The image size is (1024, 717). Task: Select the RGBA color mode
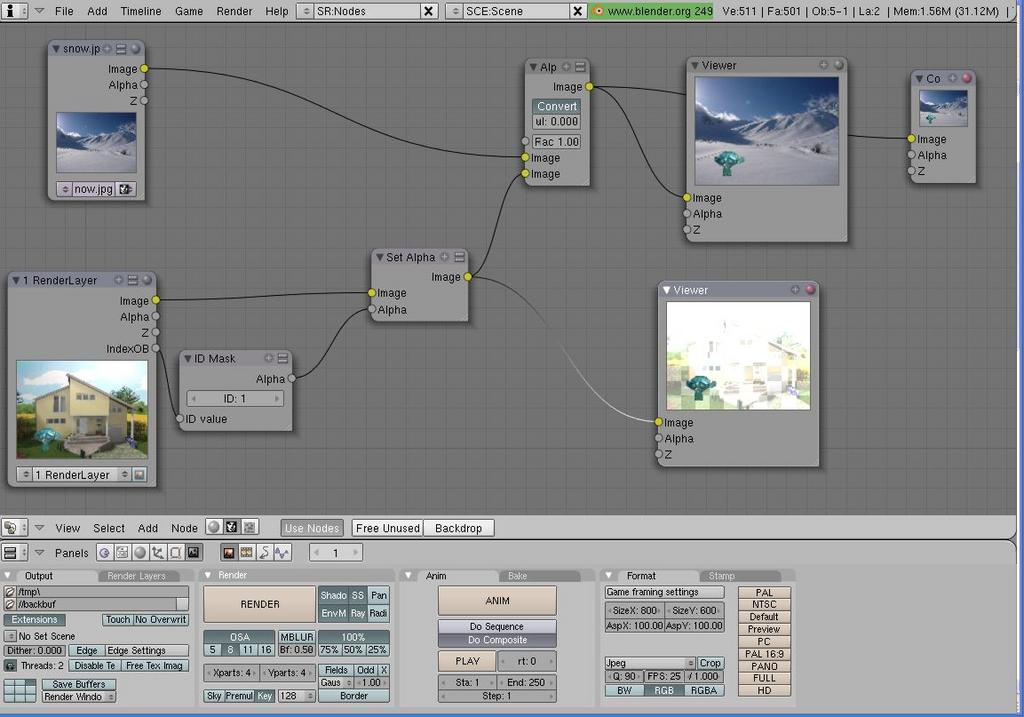(x=704, y=690)
